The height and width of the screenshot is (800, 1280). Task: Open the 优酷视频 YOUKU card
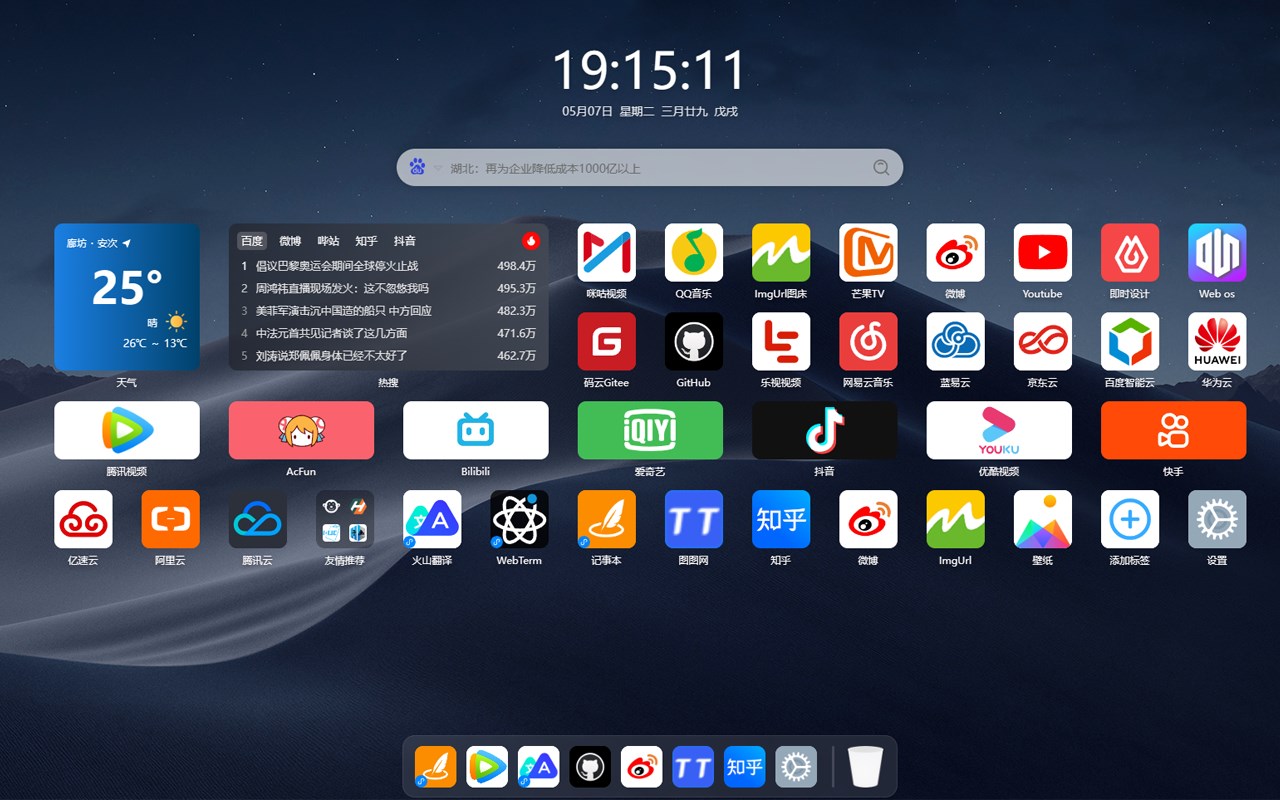tap(999, 430)
